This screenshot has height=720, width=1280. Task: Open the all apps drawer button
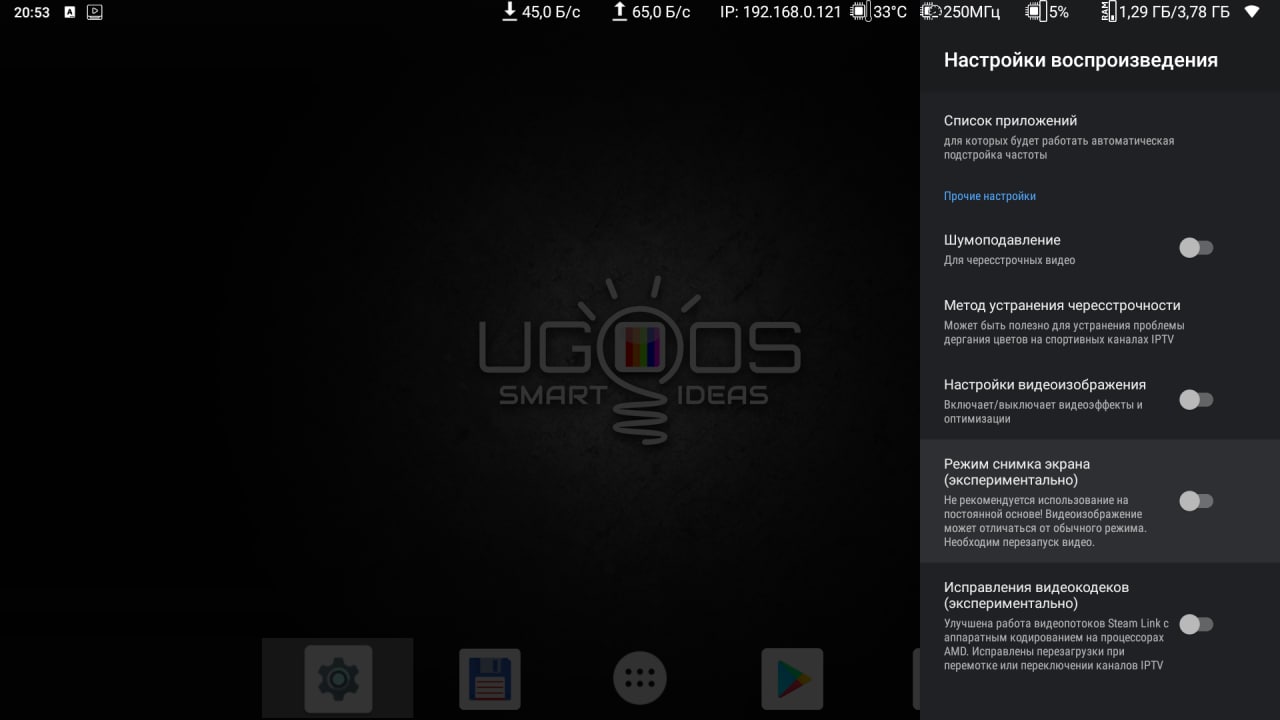tap(640, 679)
